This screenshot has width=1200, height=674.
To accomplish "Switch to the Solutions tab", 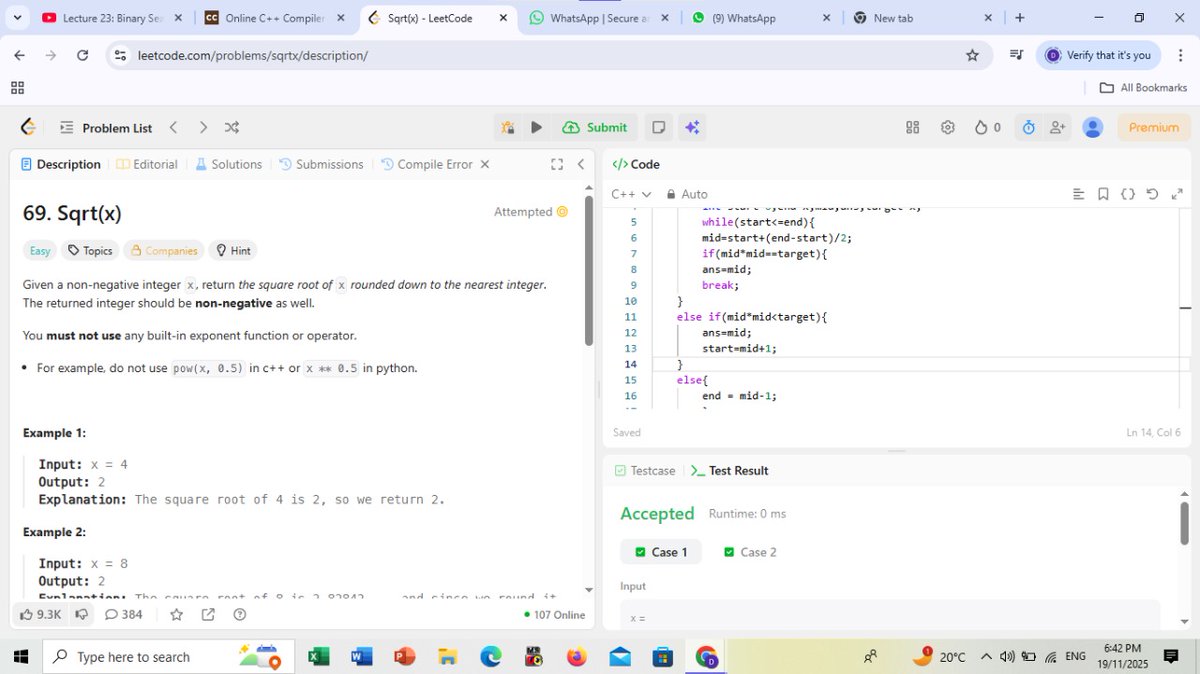I will (229, 163).
